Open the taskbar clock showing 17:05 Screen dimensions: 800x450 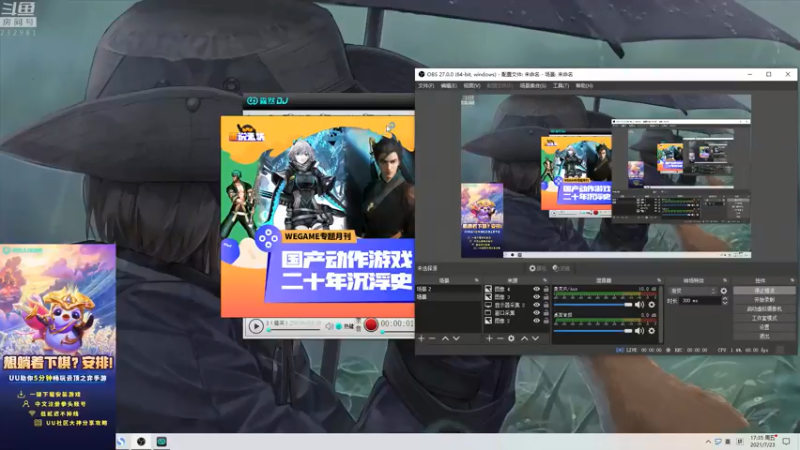[x=763, y=441]
